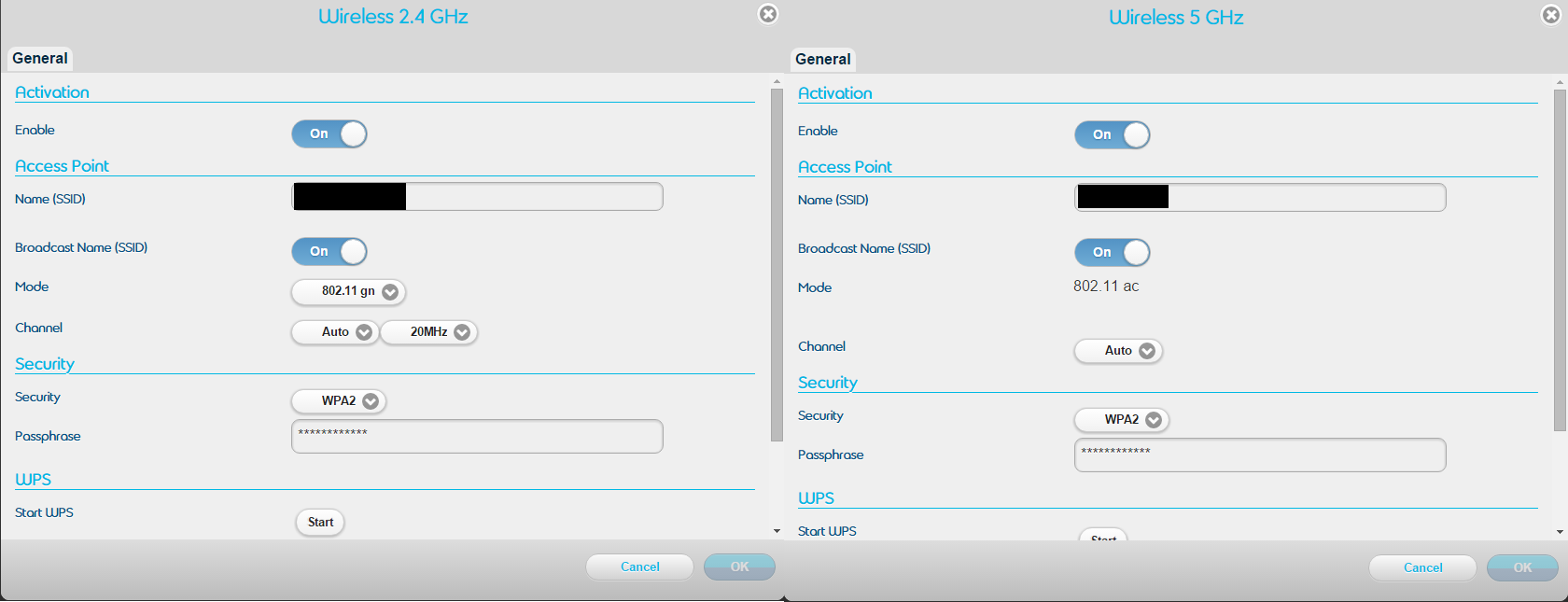Viewport: 1568px width, 602px height.
Task: Turn off Broadcast Name for 5 GHz
Action: [1112, 252]
